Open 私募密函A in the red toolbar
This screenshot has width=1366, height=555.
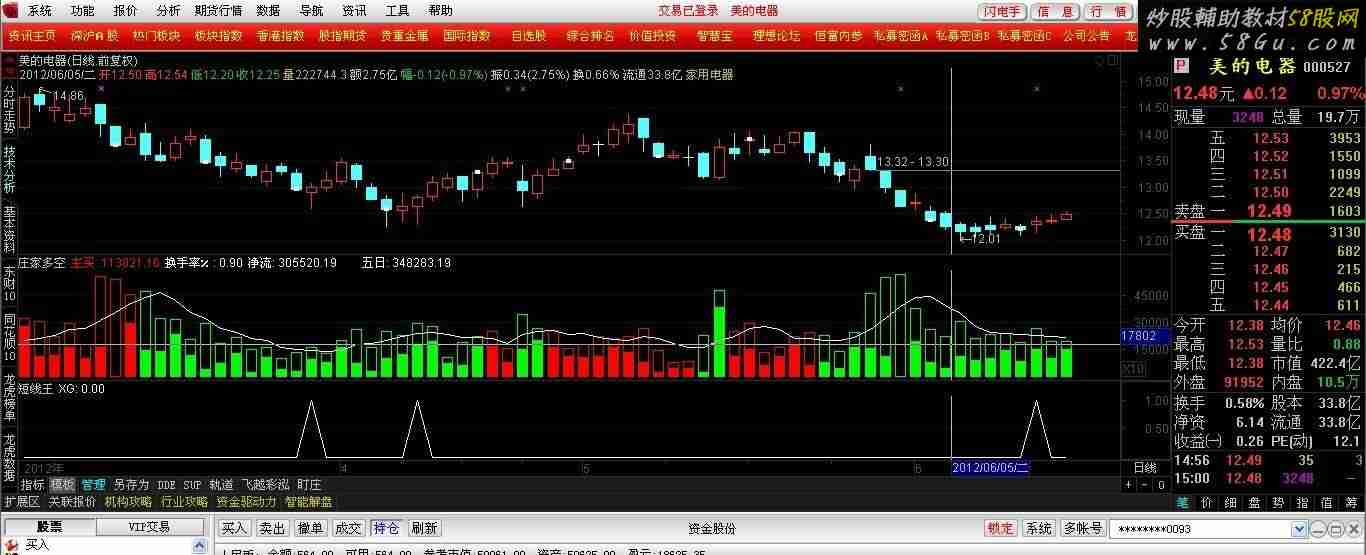point(901,35)
